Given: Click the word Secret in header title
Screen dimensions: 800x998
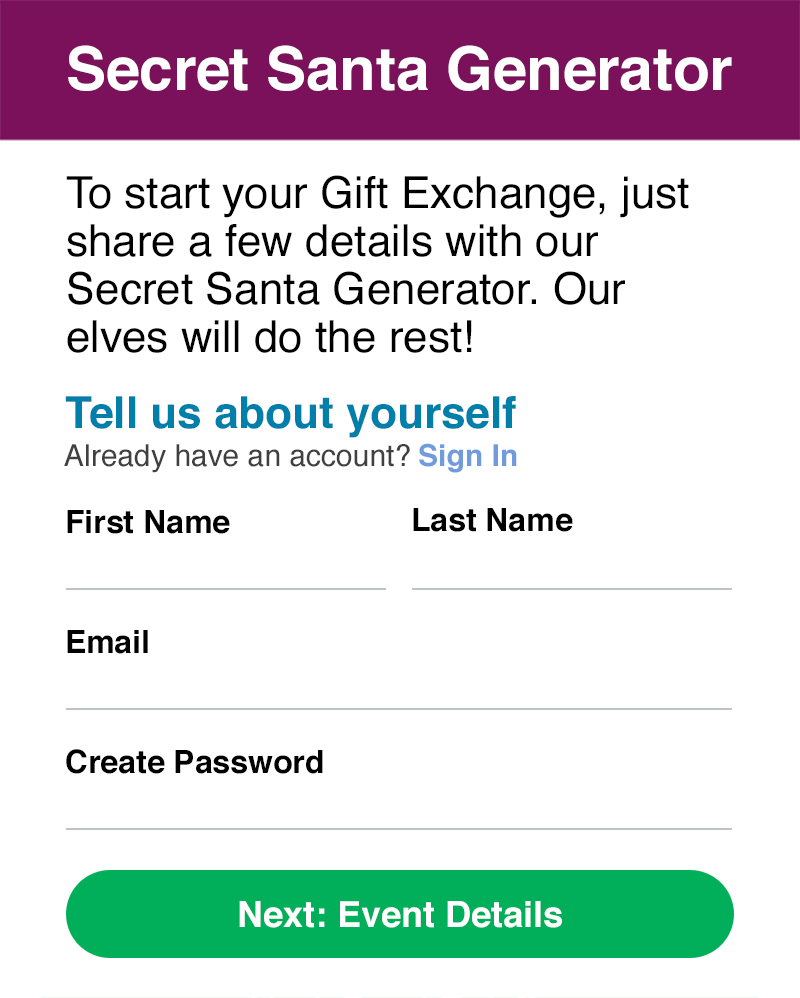Looking at the screenshot, I should [x=159, y=70].
